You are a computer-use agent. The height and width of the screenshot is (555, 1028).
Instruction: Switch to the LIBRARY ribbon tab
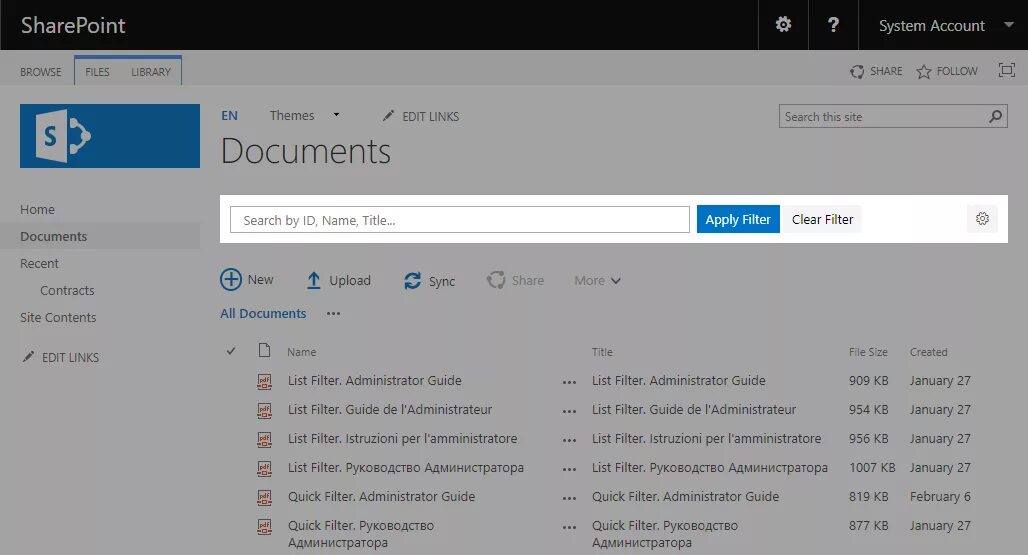[151, 72]
